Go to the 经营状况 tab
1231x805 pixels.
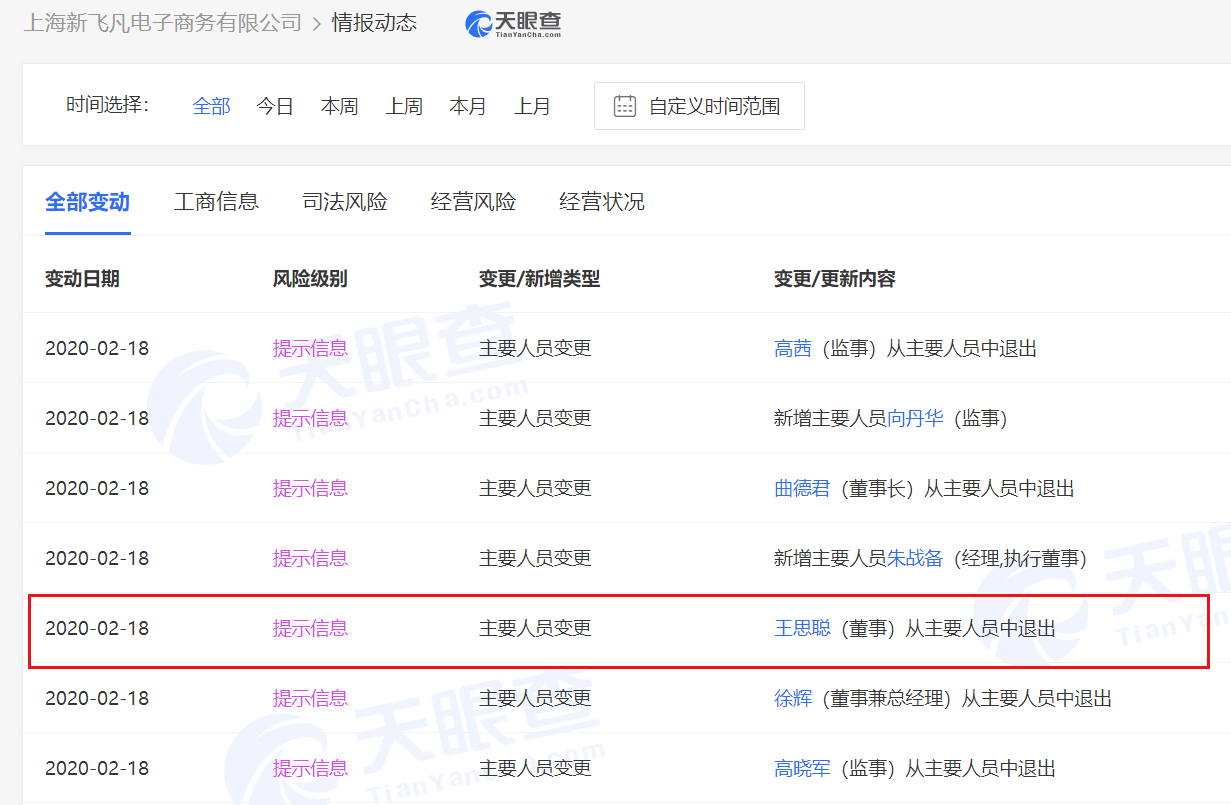[602, 202]
